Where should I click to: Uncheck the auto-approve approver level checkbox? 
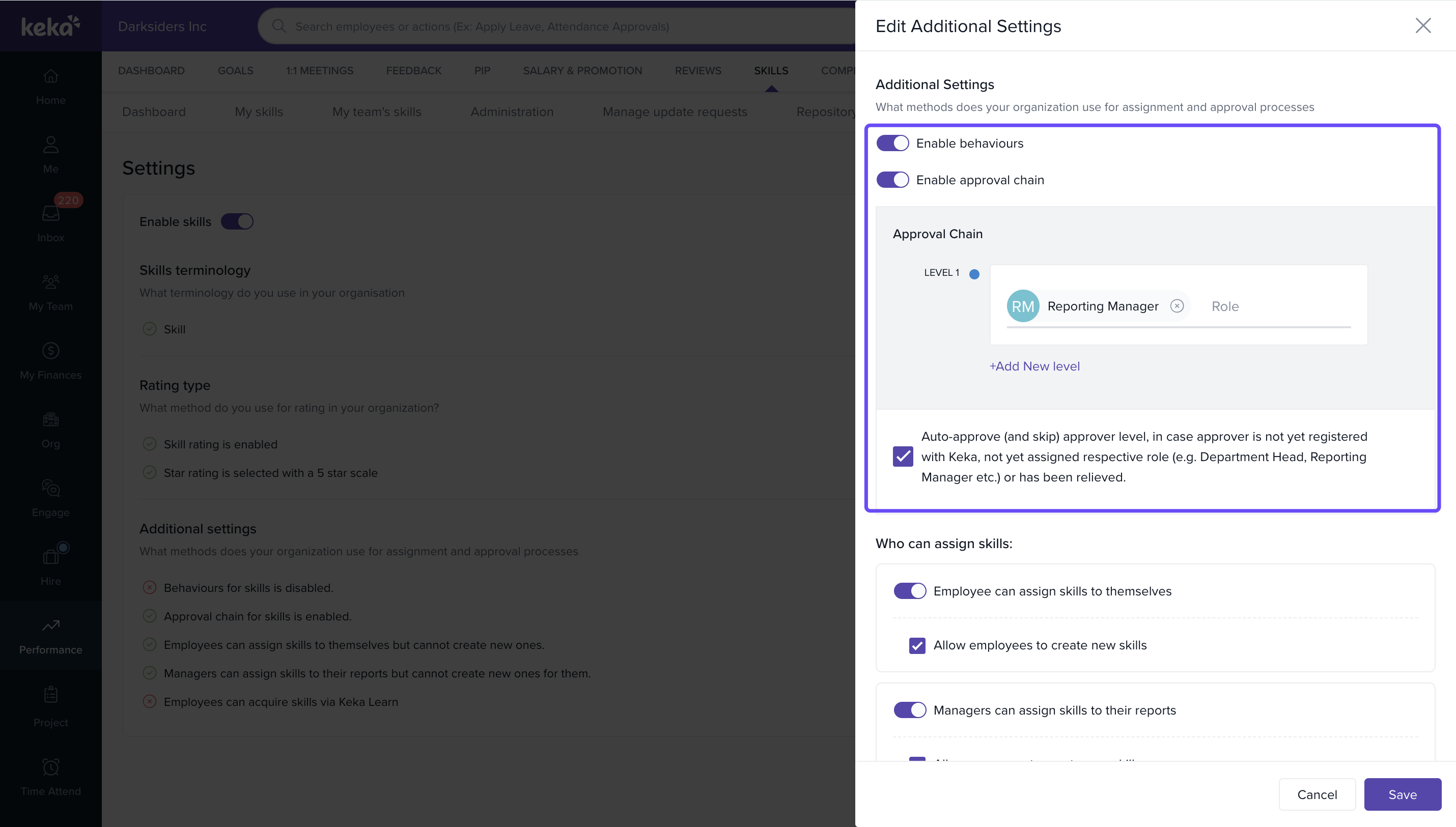(x=903, y=457)
